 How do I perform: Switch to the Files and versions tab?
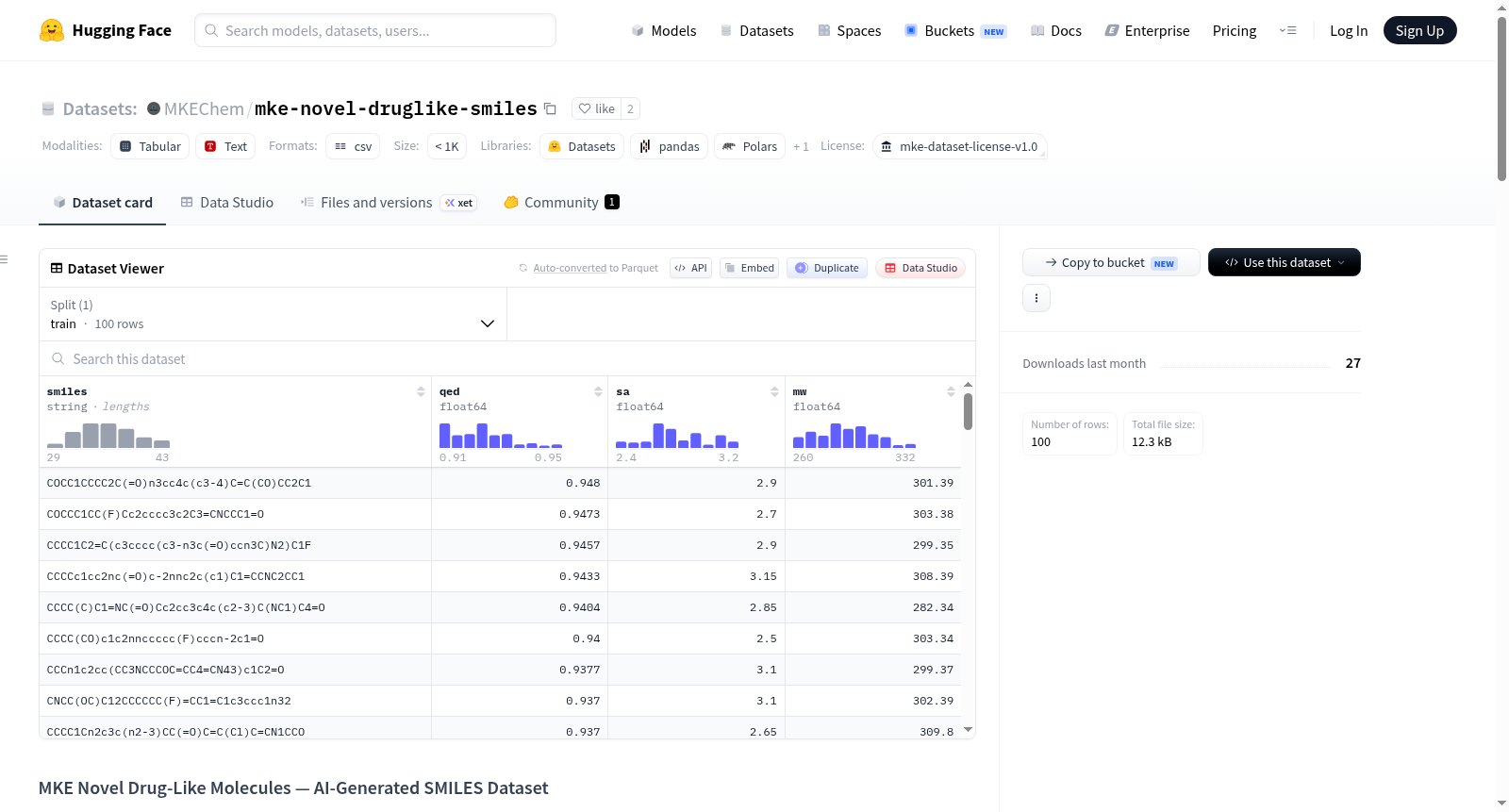[388, 203]
